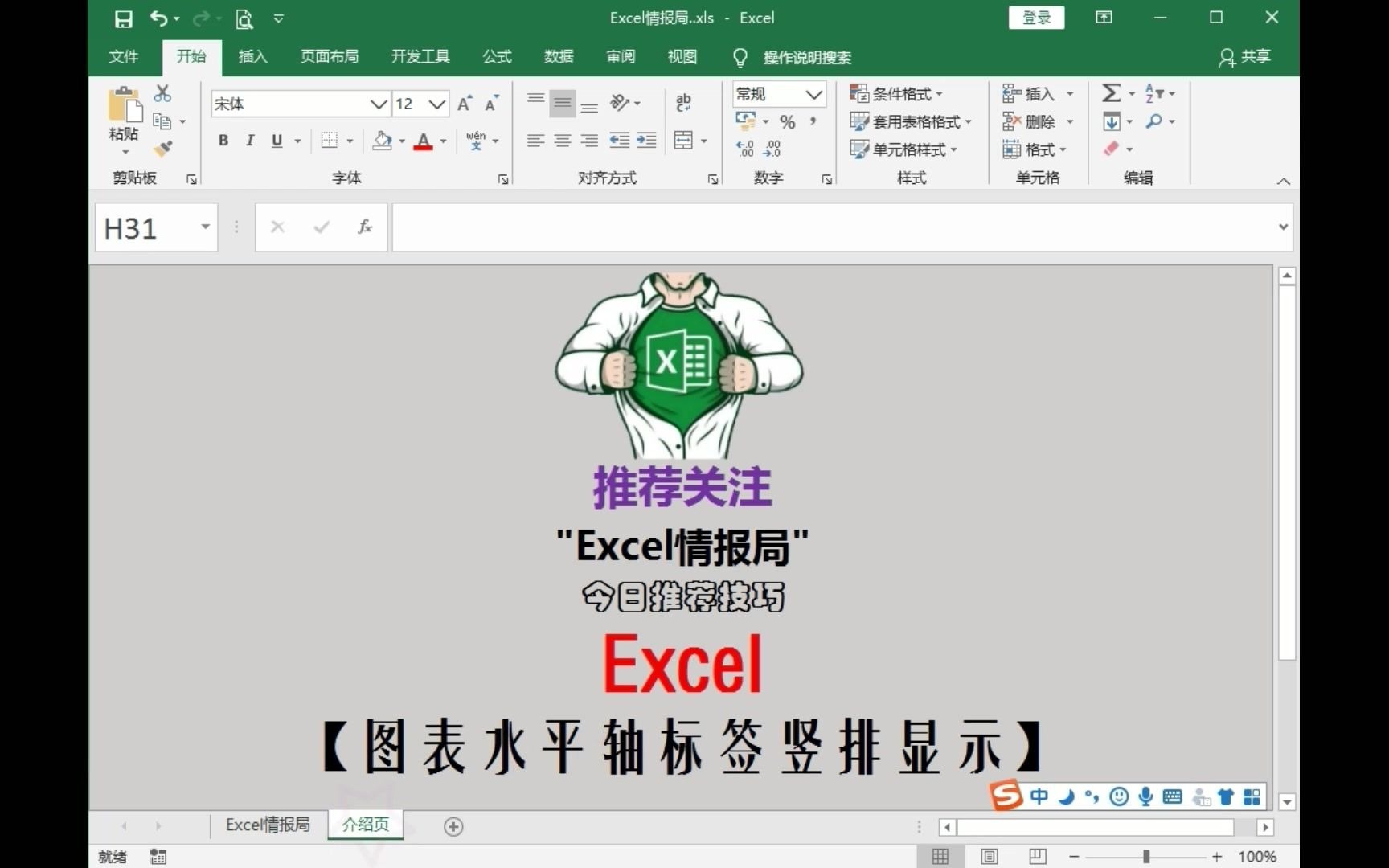This screenshot has width=1389, height=868.
Task: Enable wrap text icon
Action: [683, 102]
